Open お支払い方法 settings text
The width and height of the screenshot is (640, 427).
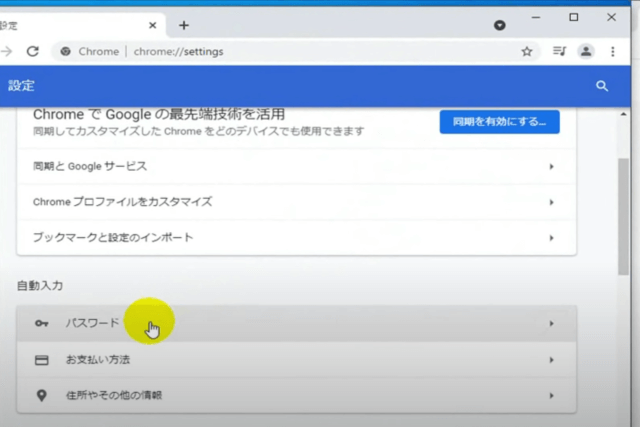(x=98, y=360)
